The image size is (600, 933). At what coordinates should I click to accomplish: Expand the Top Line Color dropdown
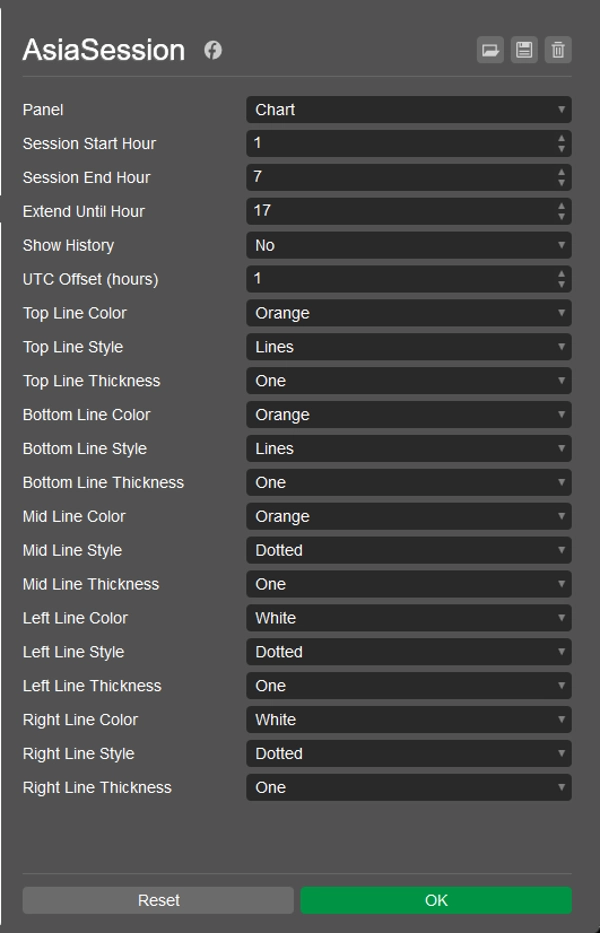point(408,313)
